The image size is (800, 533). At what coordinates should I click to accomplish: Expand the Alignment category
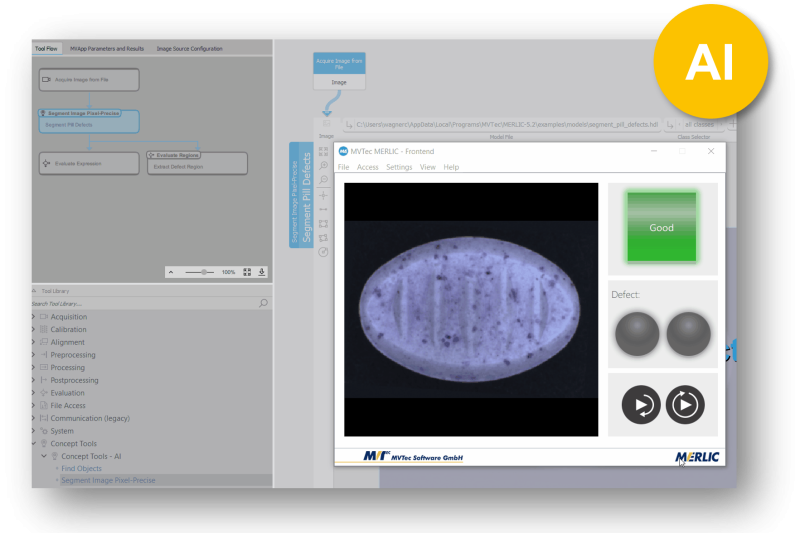(x=34, y=342)
